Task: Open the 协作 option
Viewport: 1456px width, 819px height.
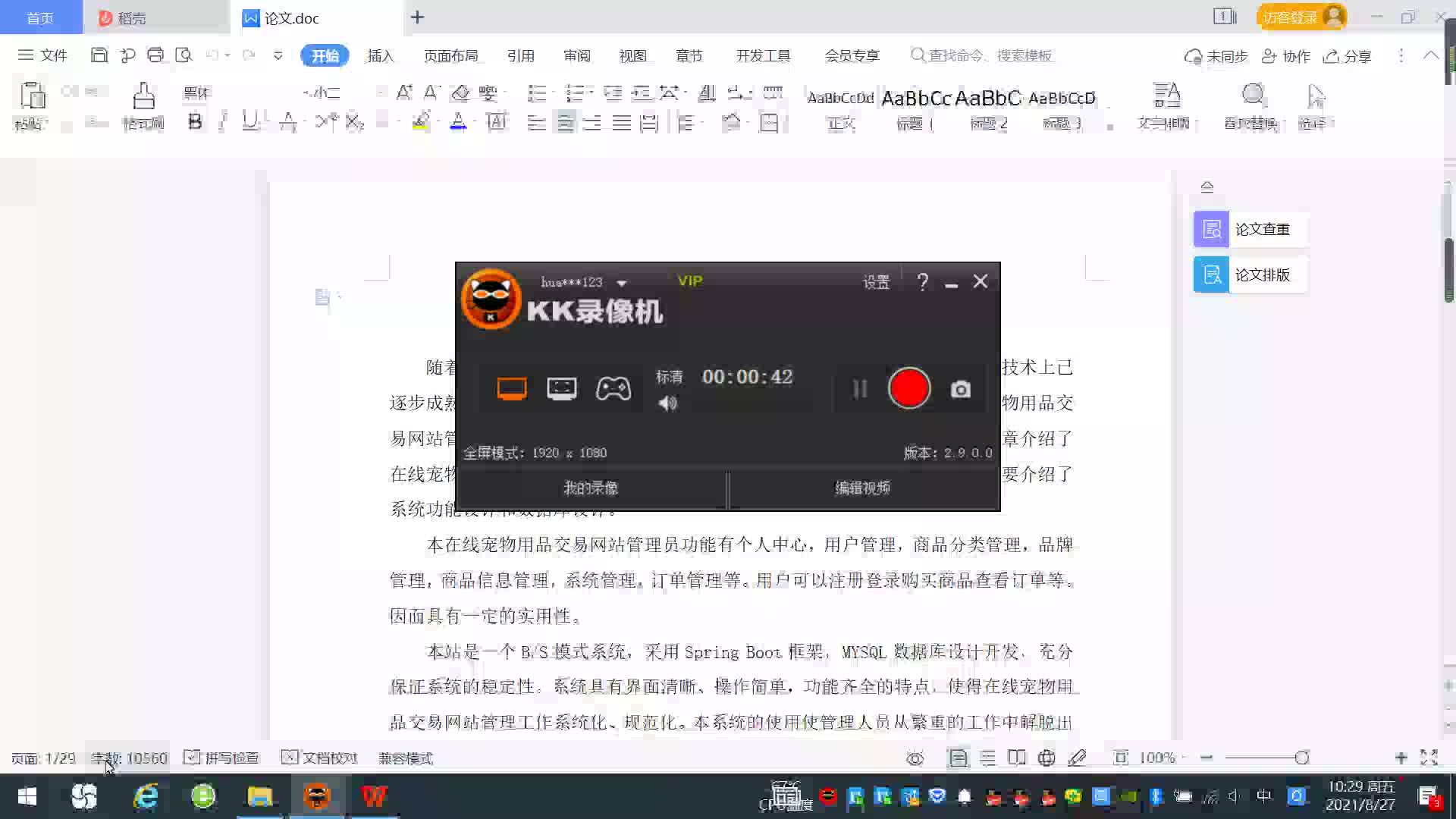Action: (1285, 56)
